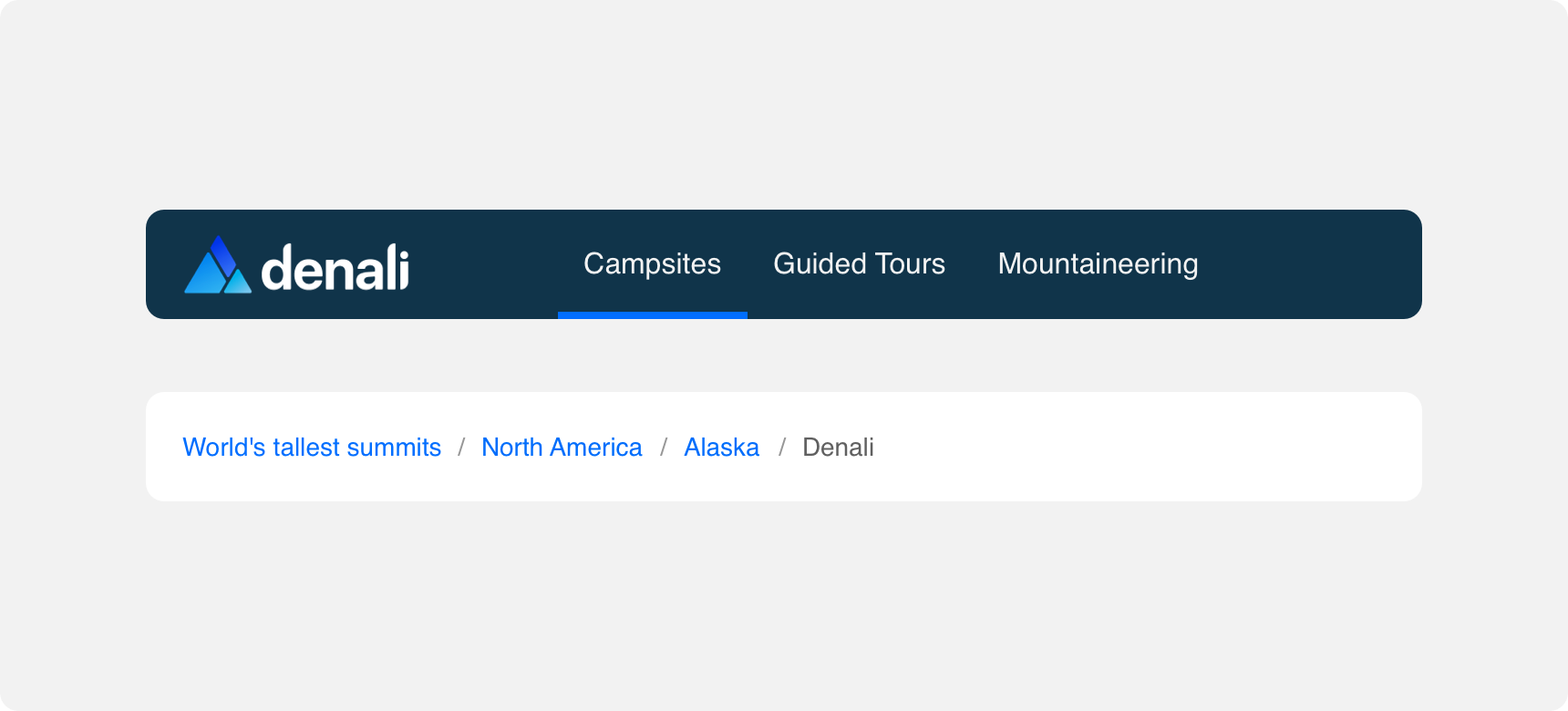Switch to the Guided Tours tab
This screenshot has width=1568, height=711.
coord(860,264)
